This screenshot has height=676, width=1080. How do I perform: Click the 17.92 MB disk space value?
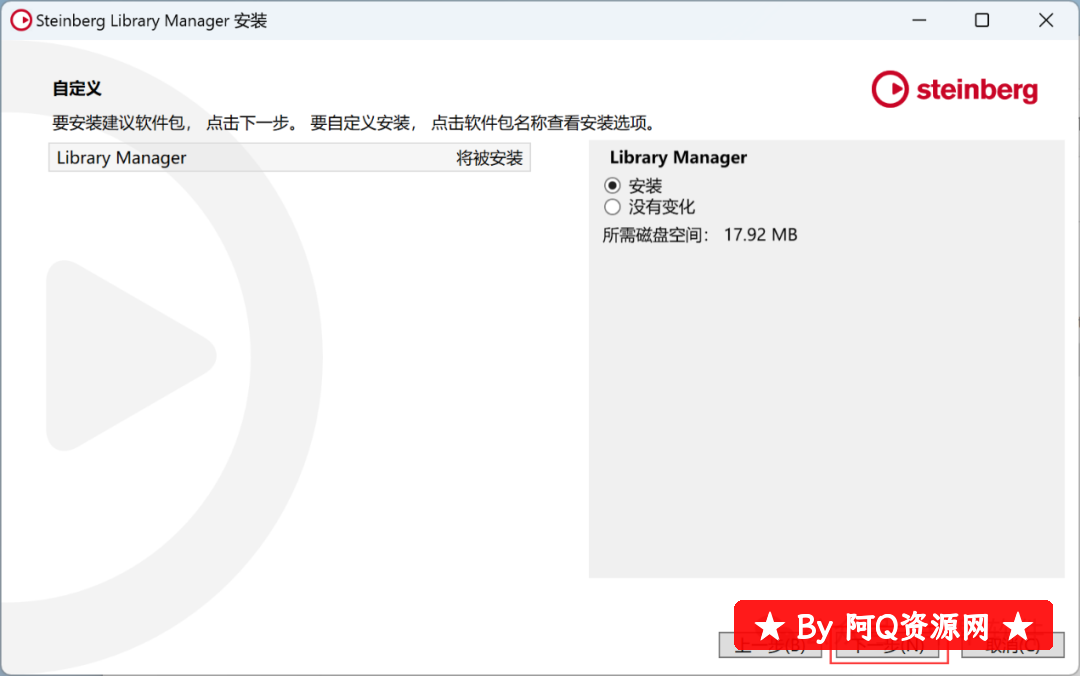pos(760,235)
